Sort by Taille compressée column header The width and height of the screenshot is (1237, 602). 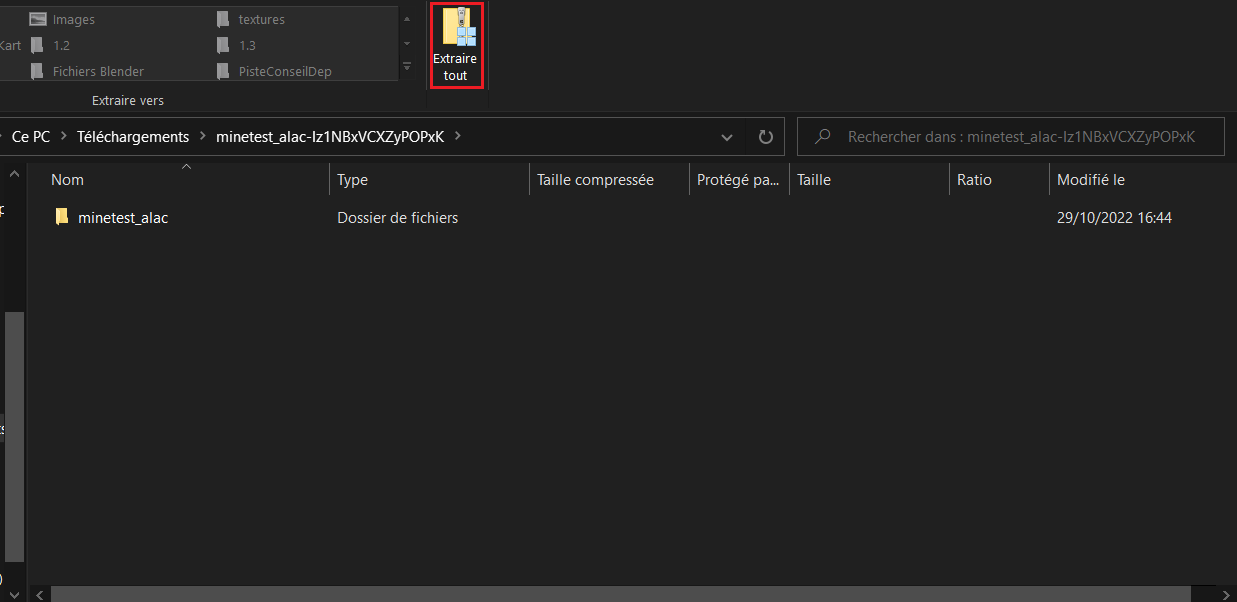pyautogui.click(x=595, y=180)
